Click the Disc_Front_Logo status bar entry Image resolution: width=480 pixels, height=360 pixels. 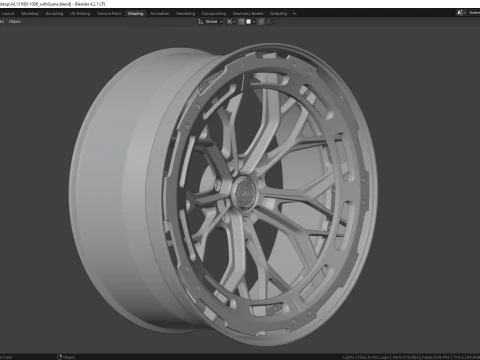pos(373,357)
